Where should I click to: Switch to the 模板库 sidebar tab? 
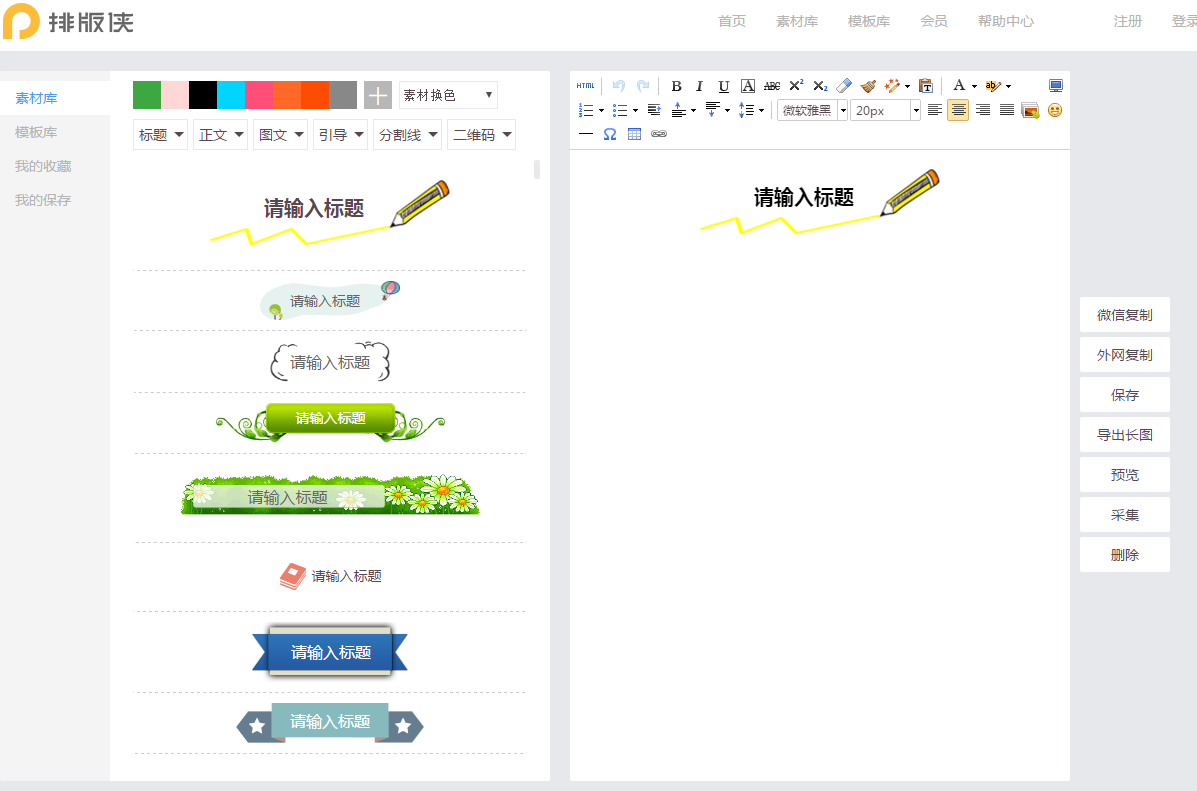tap(36, 132)
